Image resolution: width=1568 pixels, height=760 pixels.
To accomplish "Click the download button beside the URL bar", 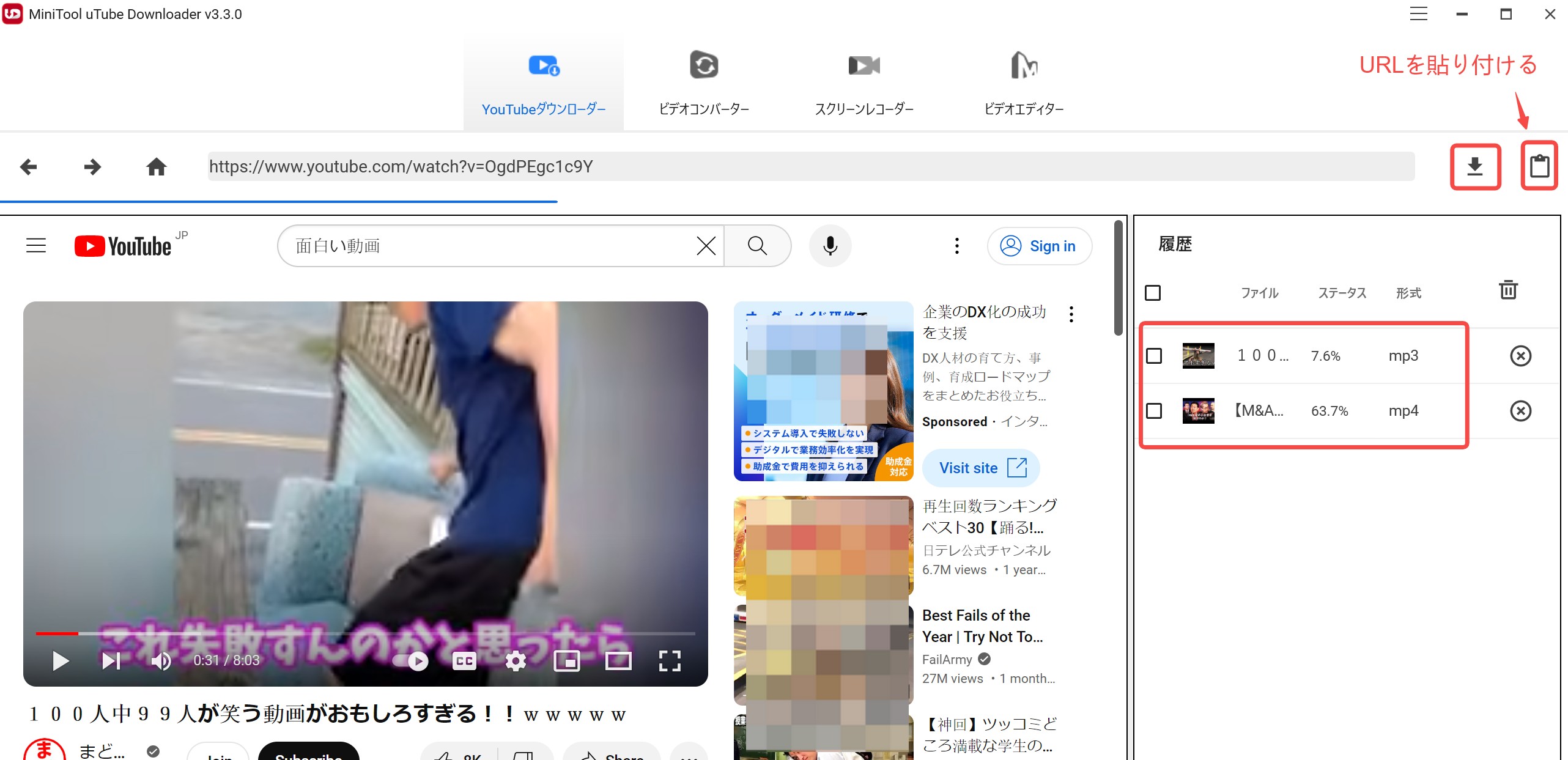I will (1474, 166).
